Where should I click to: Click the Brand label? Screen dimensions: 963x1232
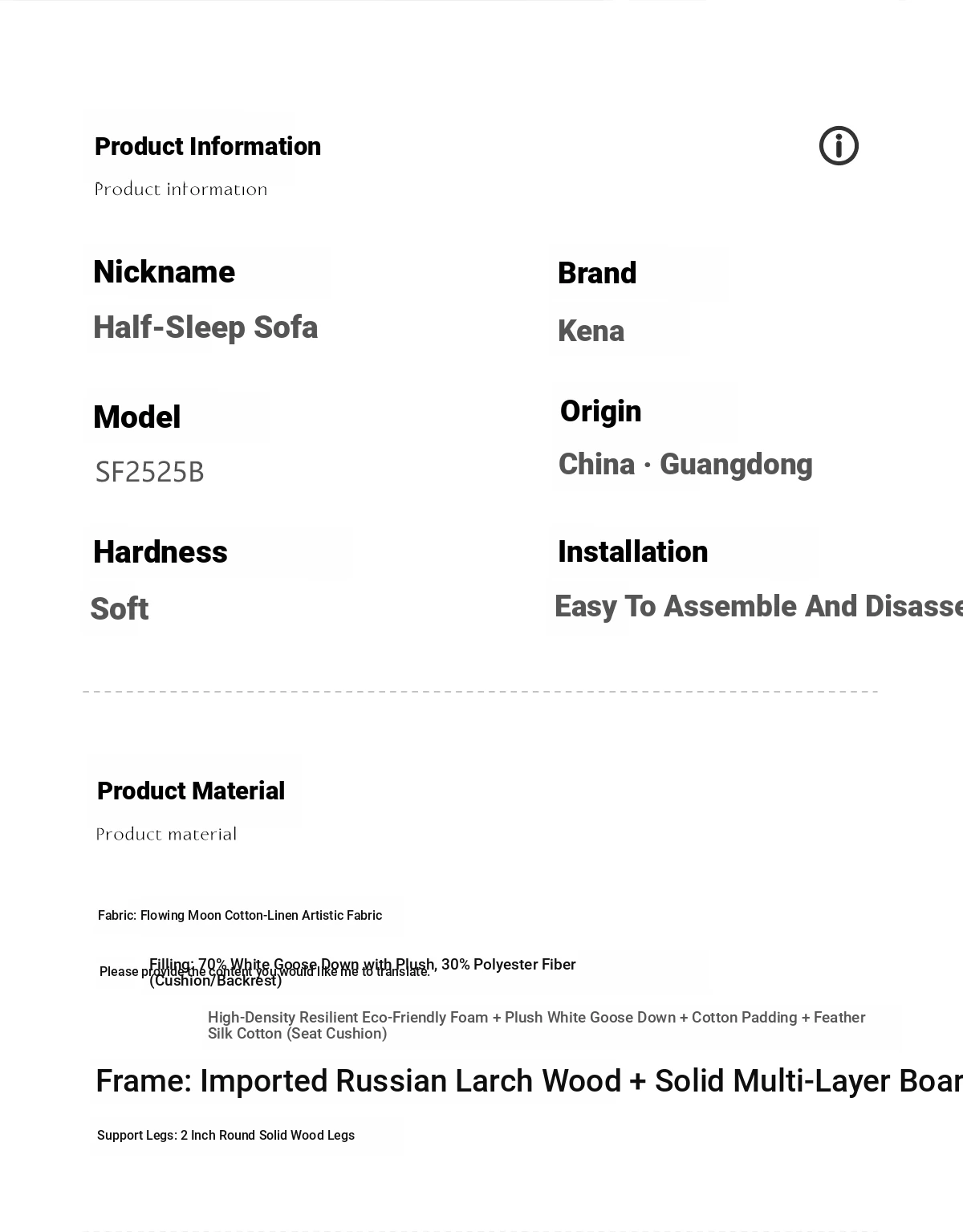point(597,274)
